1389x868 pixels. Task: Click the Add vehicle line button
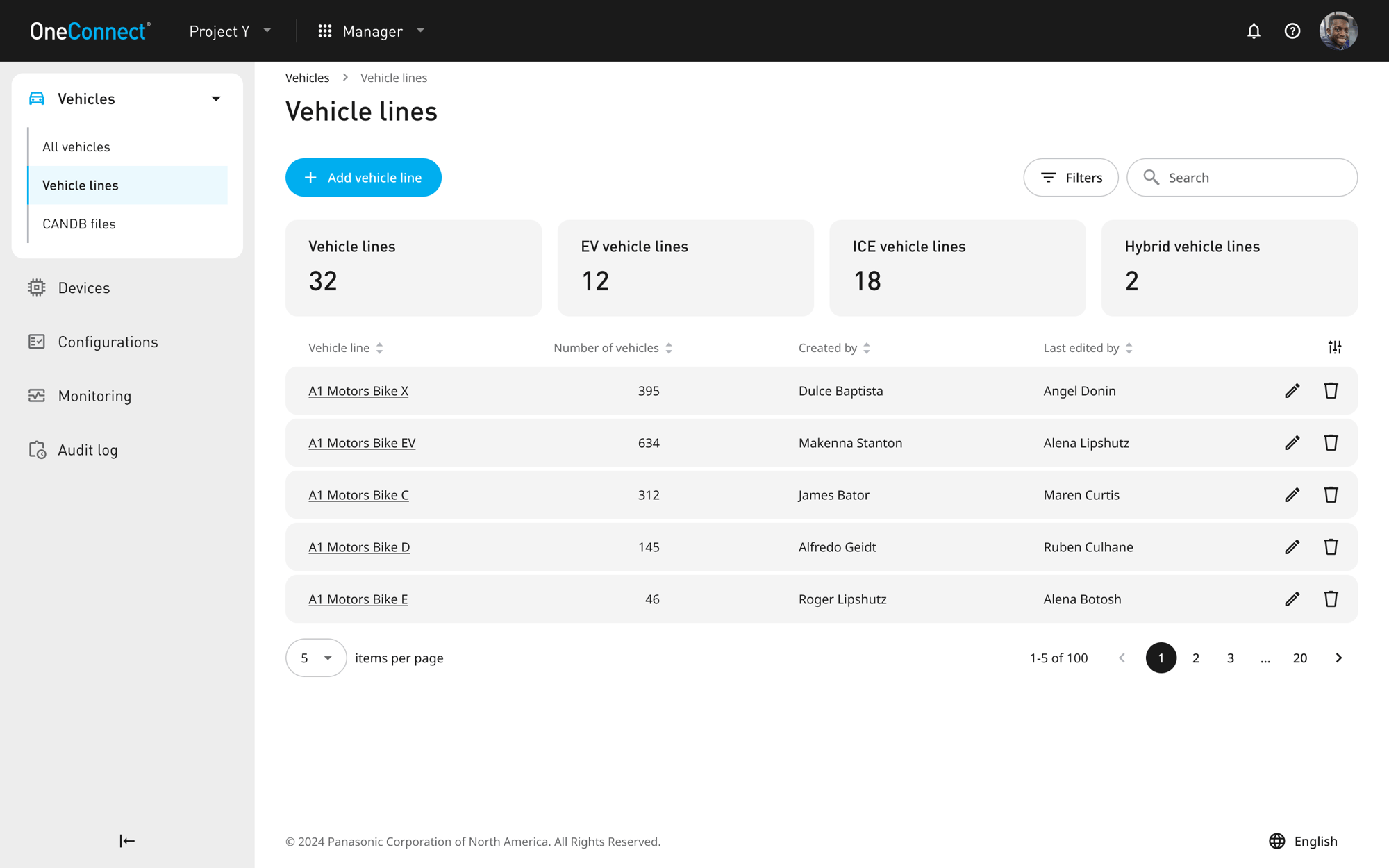tap(363, 178)
